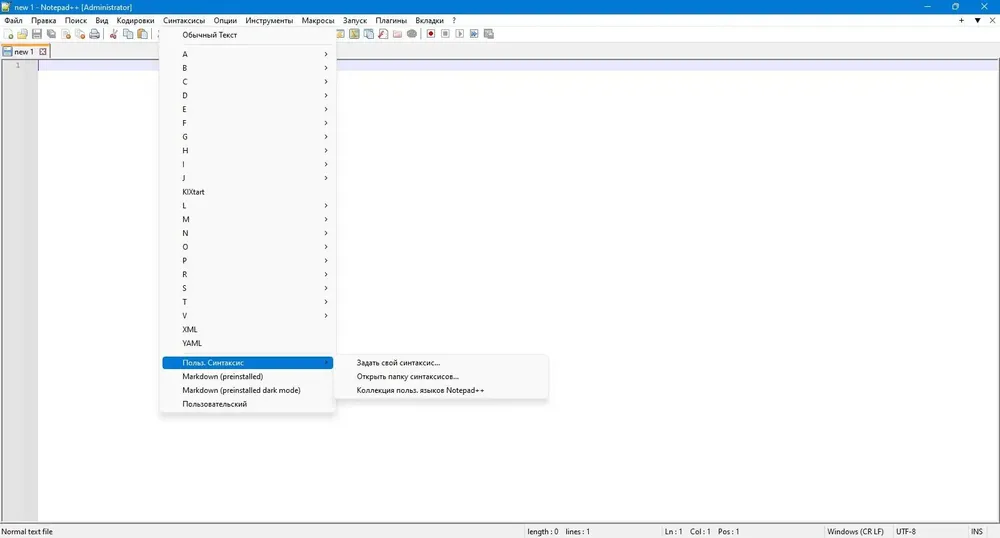Toggle the file monitoring eye icon
Image resolution: width=1000 pixels, height=538 pixels.
point(412,34)
